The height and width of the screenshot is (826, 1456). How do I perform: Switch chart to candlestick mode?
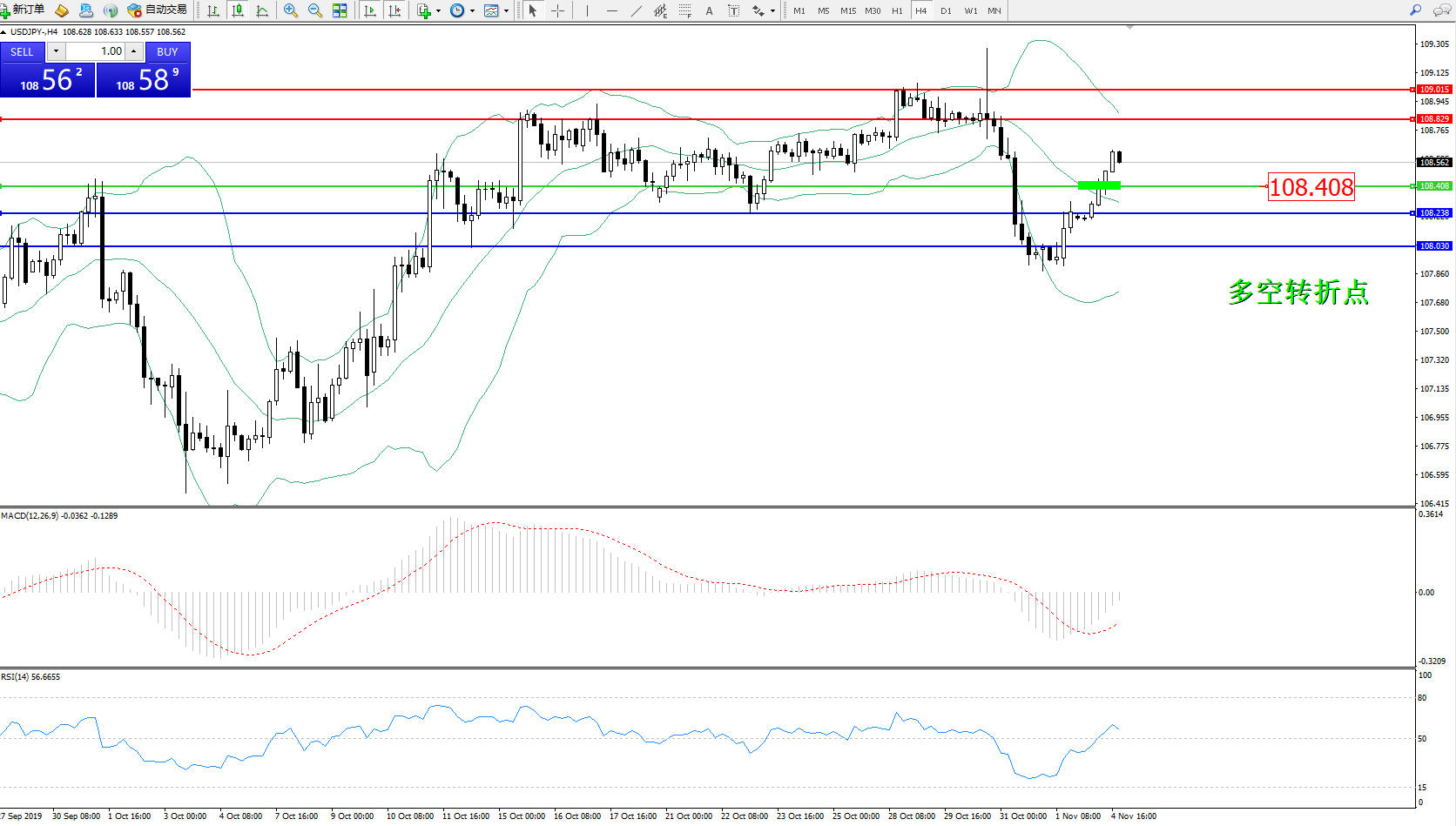pyautogui.click(x=237, y=10)
